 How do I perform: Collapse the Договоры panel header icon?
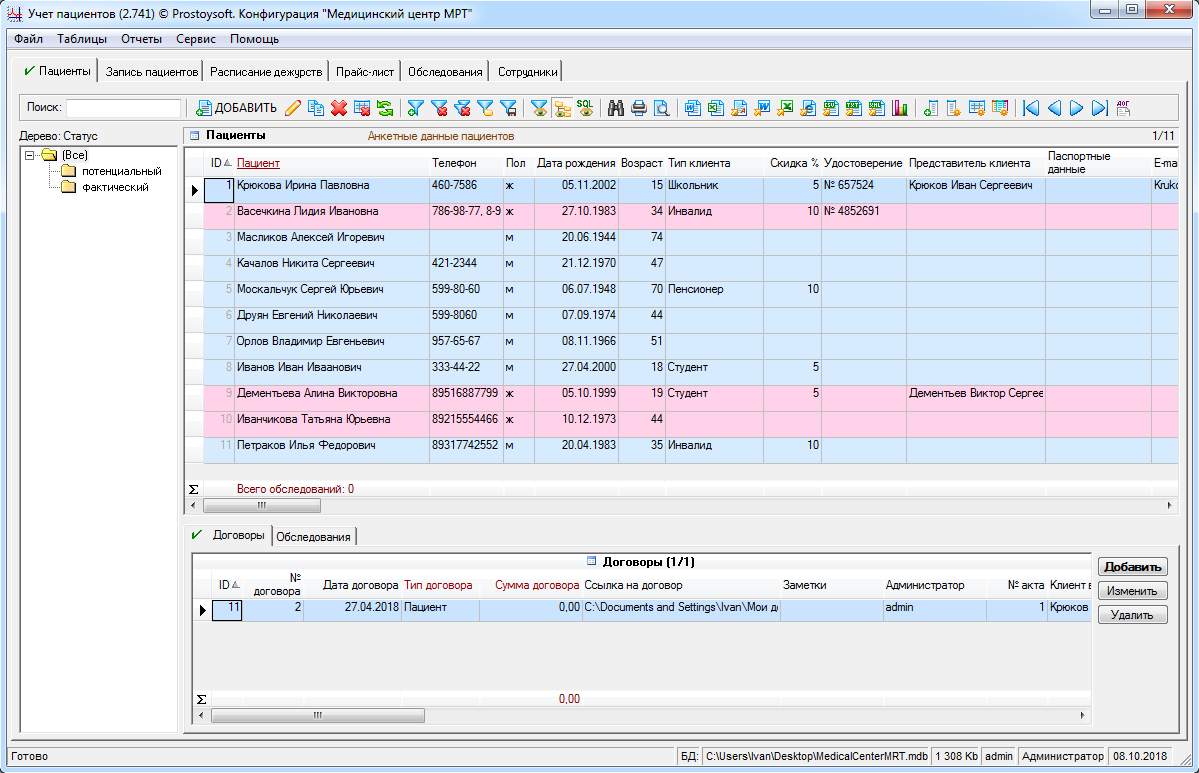[591, 562]
